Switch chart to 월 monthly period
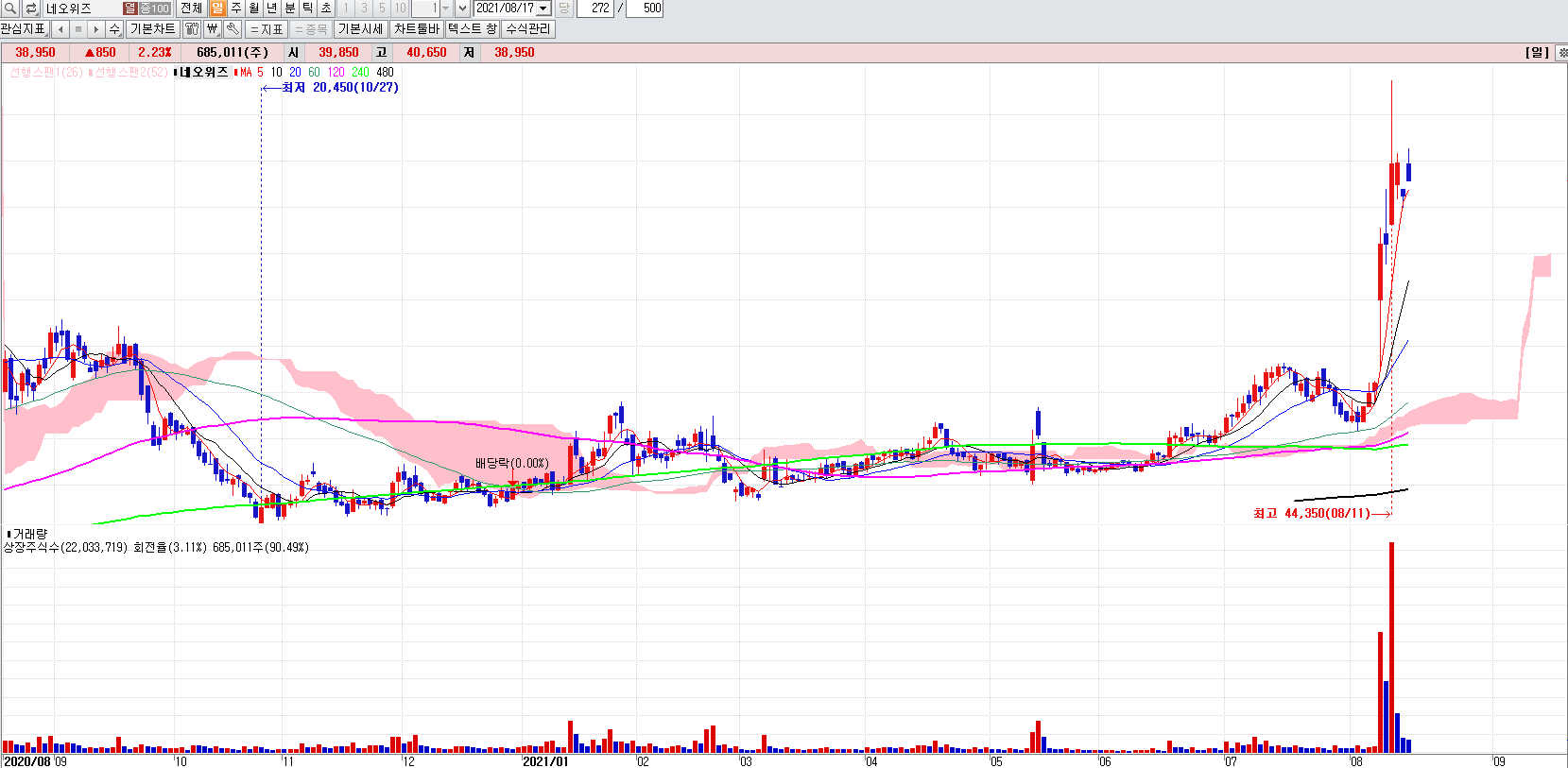 (x=254, y=9)
